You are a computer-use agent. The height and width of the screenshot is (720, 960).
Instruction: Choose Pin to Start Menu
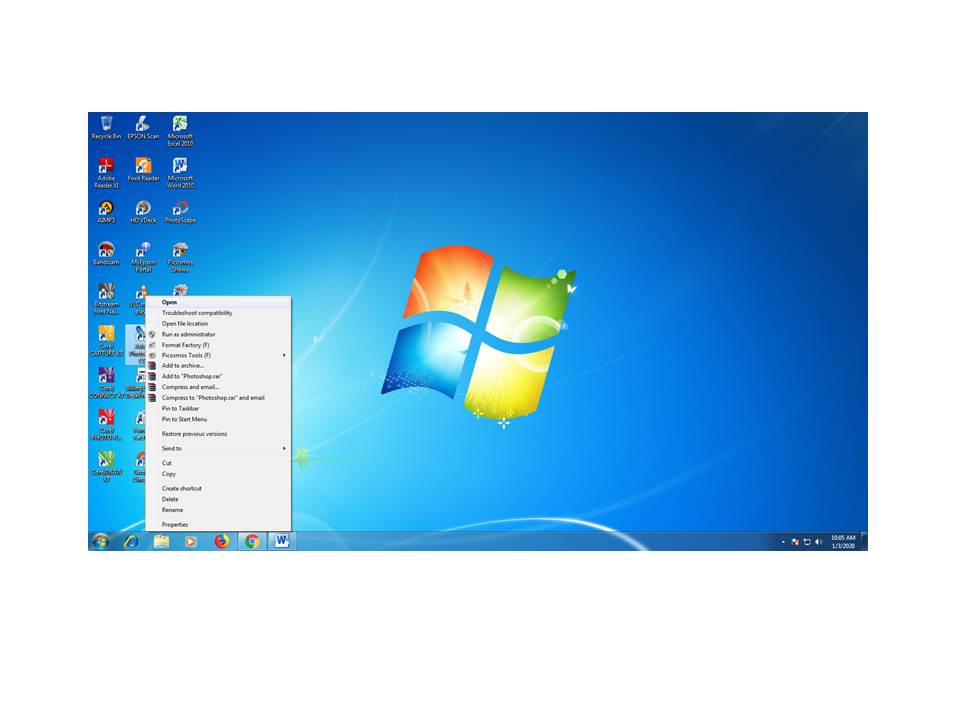pyautogui.click(x=218, y=419)
